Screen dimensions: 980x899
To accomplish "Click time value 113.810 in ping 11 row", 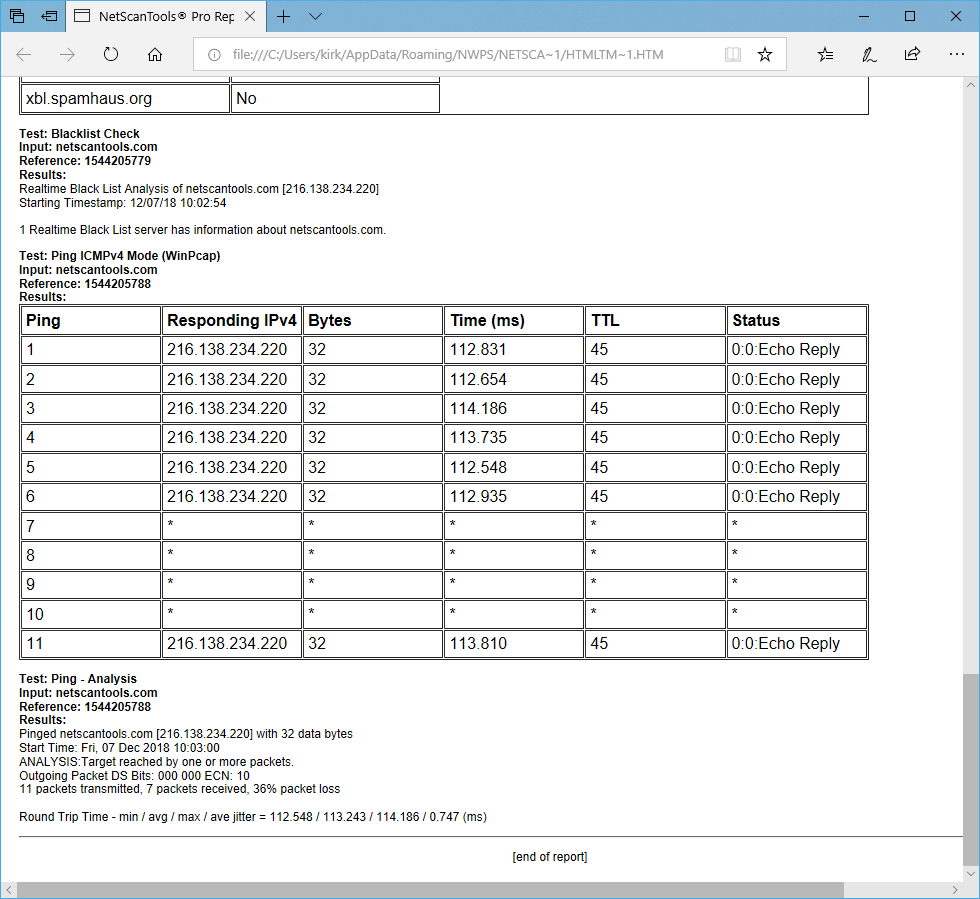I will [x=478, y=643].
